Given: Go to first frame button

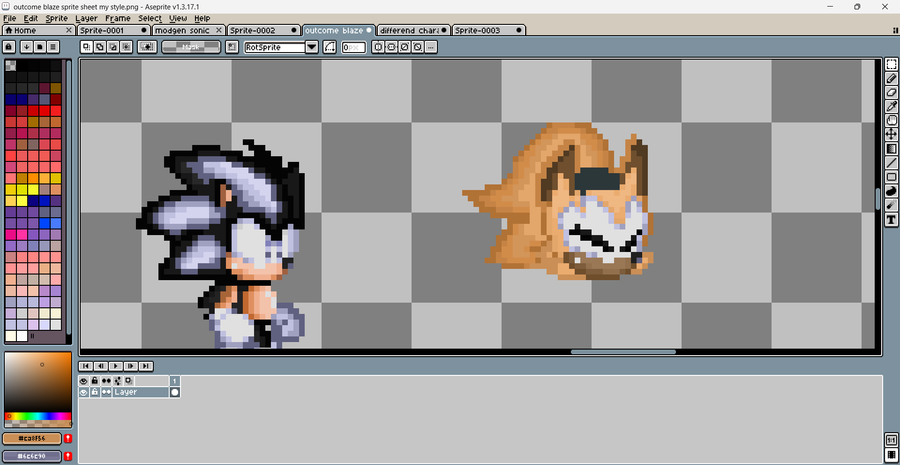Looking at the screenshot, I should 85,366.
